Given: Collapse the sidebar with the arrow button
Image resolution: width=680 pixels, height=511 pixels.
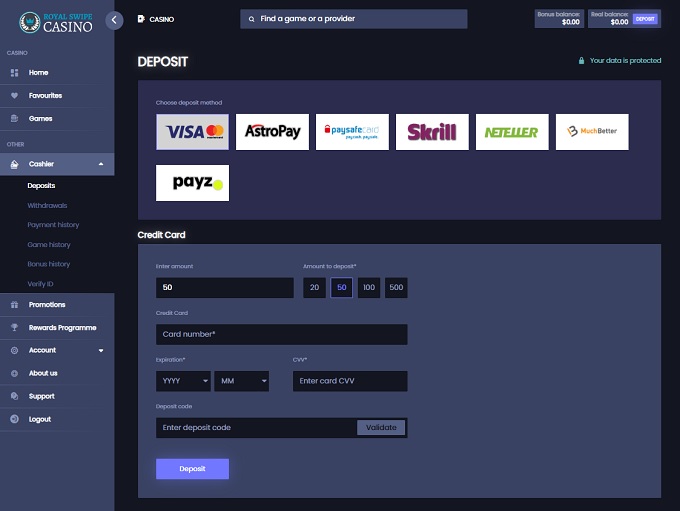Looking at the screenshot, I should (114, 19).
